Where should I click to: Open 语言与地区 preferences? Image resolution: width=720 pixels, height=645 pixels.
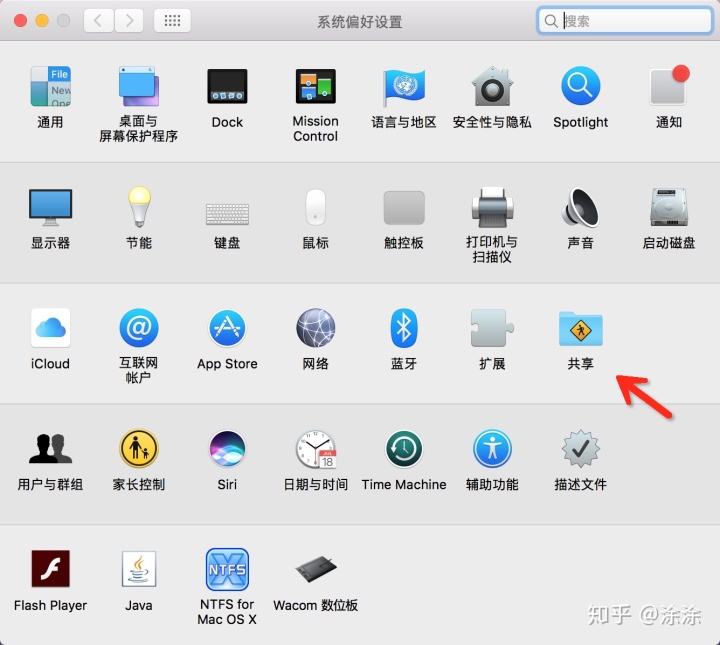coord(404,86)
